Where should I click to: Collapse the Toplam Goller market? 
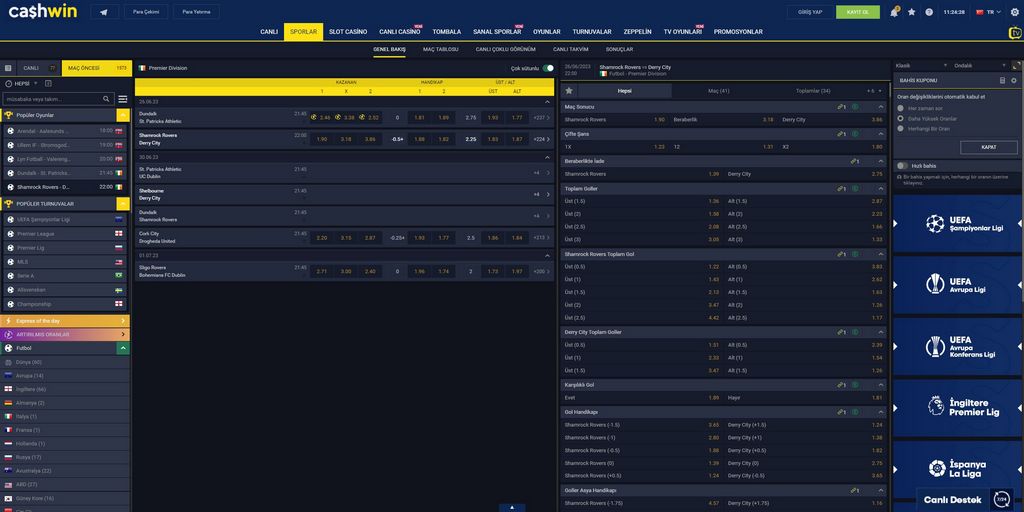point(880,189)
